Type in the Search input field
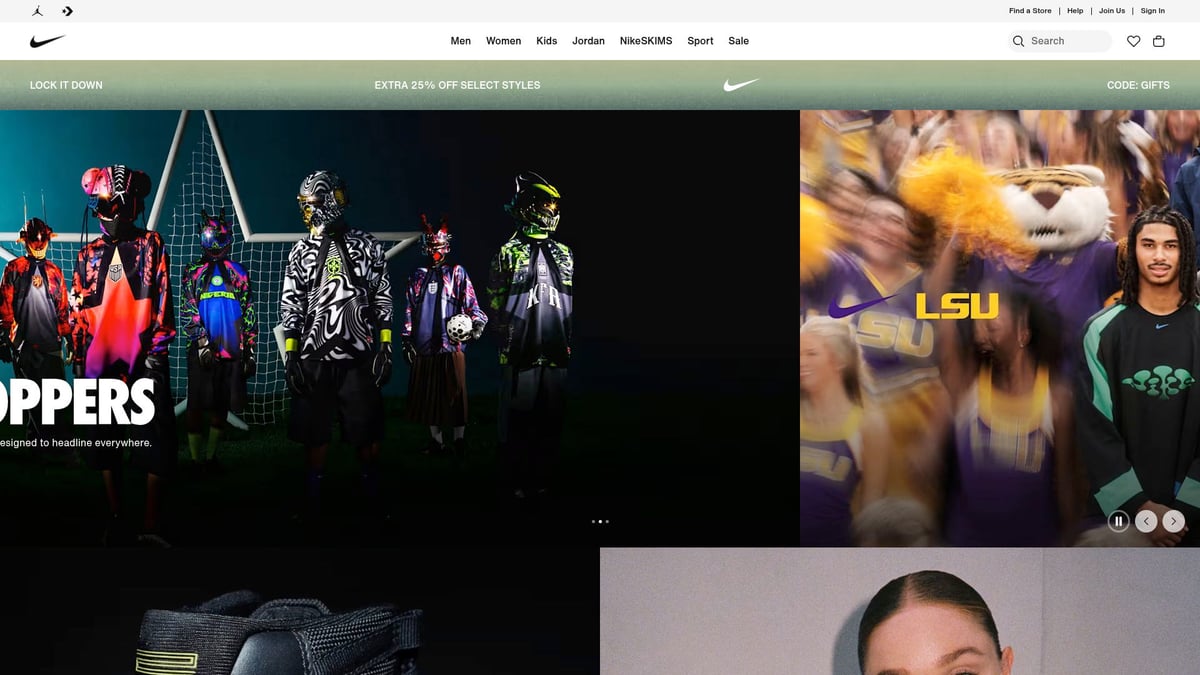1200x675 pixels. pyautogui.click(x=1067, y=41)
